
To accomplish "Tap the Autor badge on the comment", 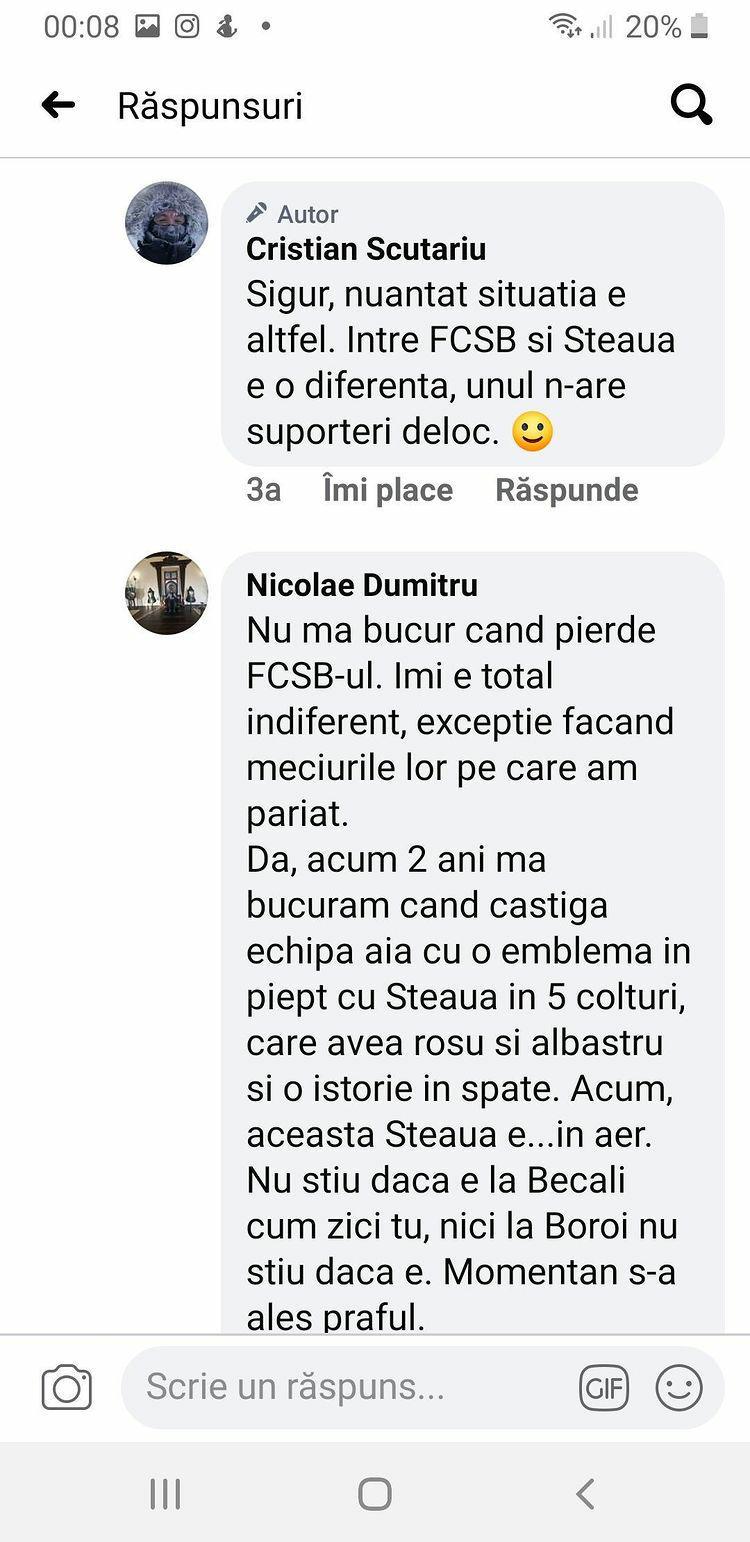I will pyautogui.click(x=293, y=214).
